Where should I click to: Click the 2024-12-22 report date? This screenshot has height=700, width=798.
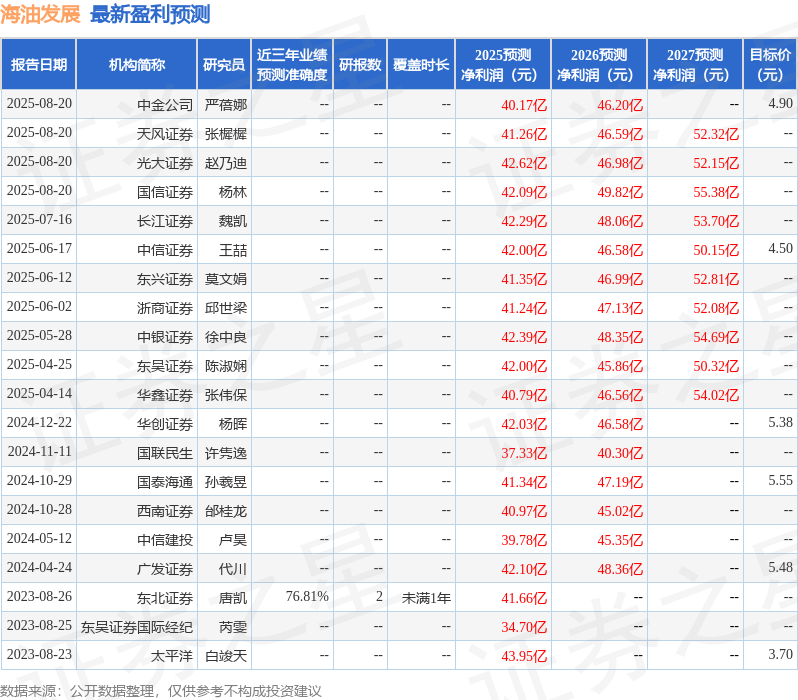coord(39,423)
